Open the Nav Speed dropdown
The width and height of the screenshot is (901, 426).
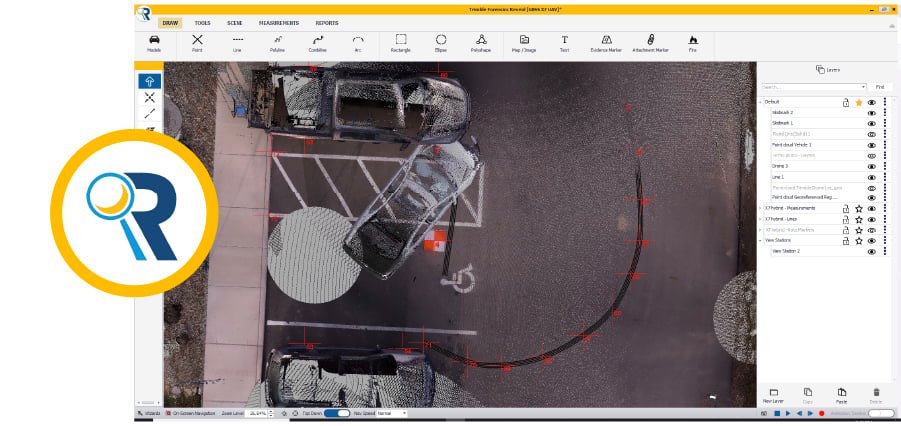(x=405, y=413)
